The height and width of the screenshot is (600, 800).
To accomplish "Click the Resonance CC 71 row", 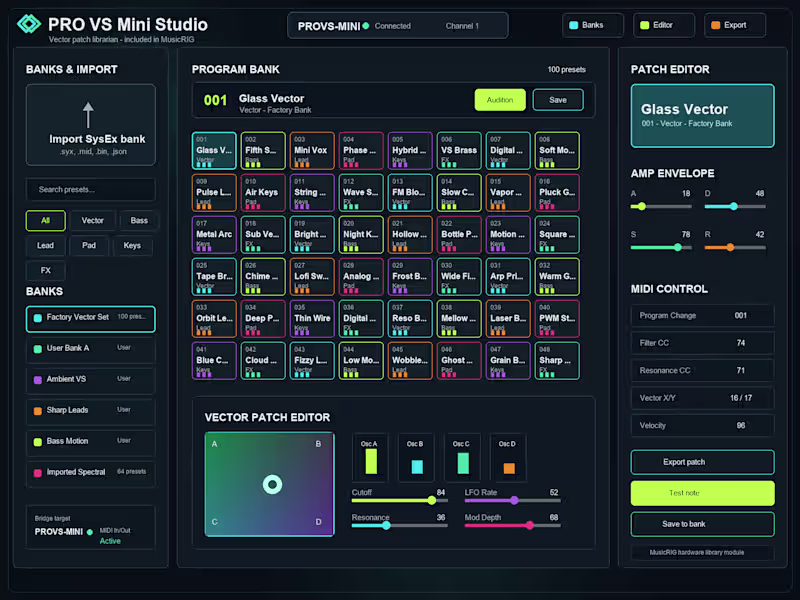I will pos(702,371).
